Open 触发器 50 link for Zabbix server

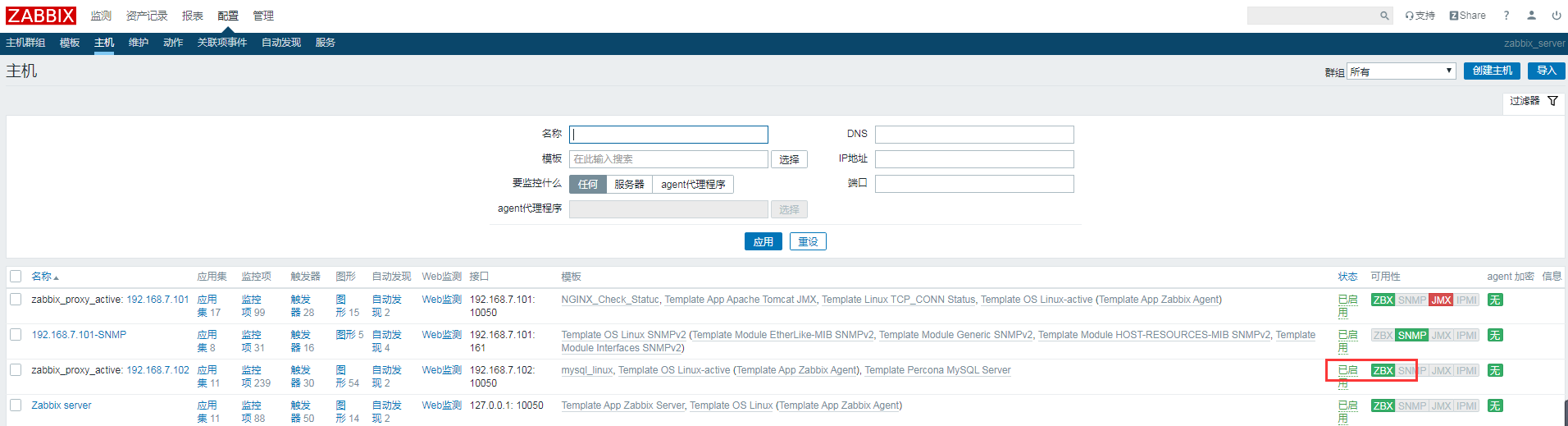point(303,412)
